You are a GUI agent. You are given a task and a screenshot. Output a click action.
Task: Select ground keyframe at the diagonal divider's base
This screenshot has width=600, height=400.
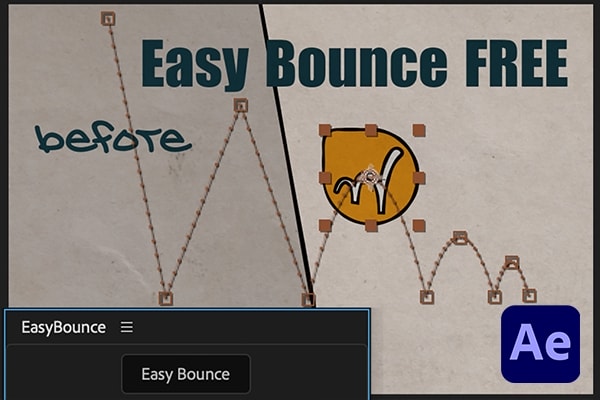pyautogui.click(x=308, y=299)
